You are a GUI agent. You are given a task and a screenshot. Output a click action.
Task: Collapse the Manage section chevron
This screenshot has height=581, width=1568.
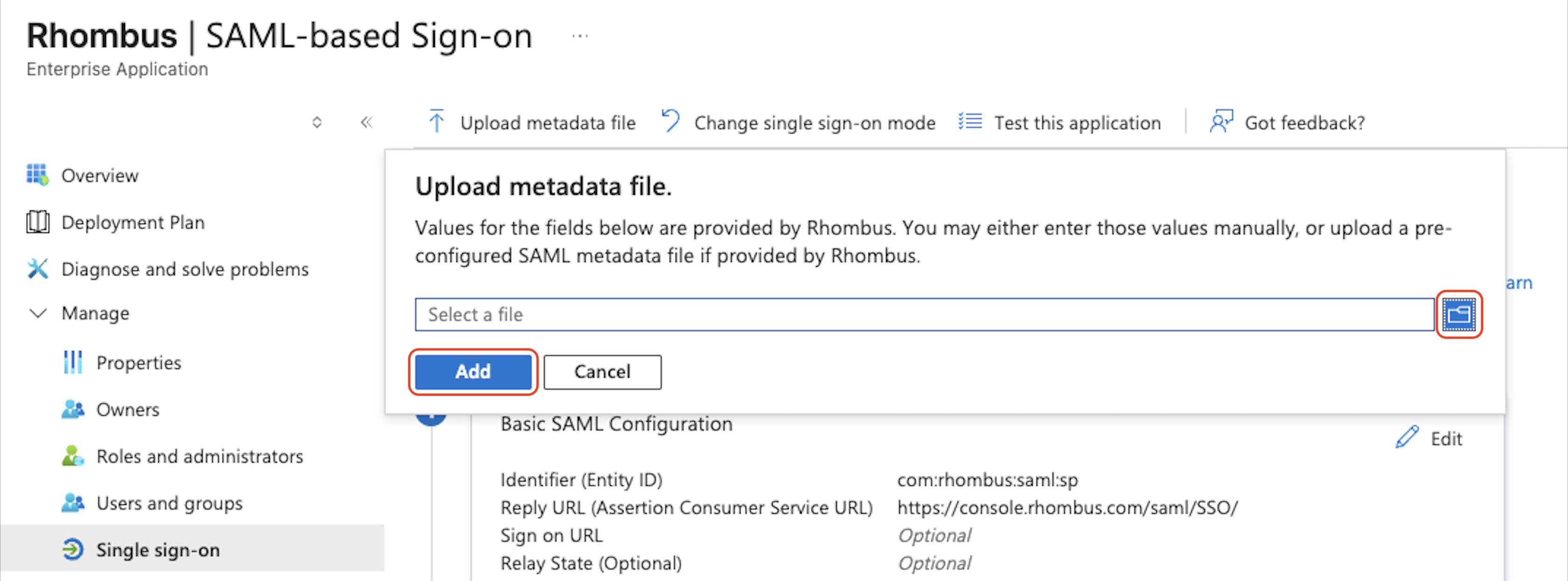click(x=38, y=314)
